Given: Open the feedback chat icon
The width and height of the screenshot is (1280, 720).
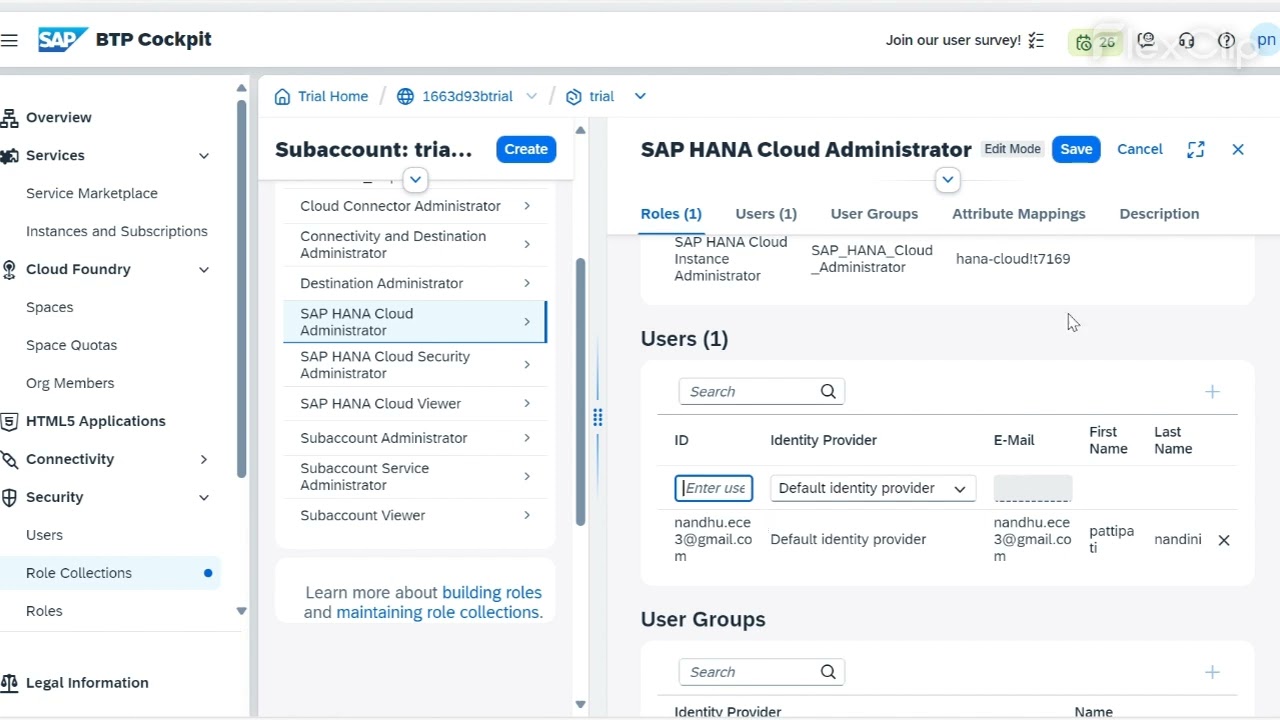Looking at the screenshot, I should click(x=1146, y=41).
